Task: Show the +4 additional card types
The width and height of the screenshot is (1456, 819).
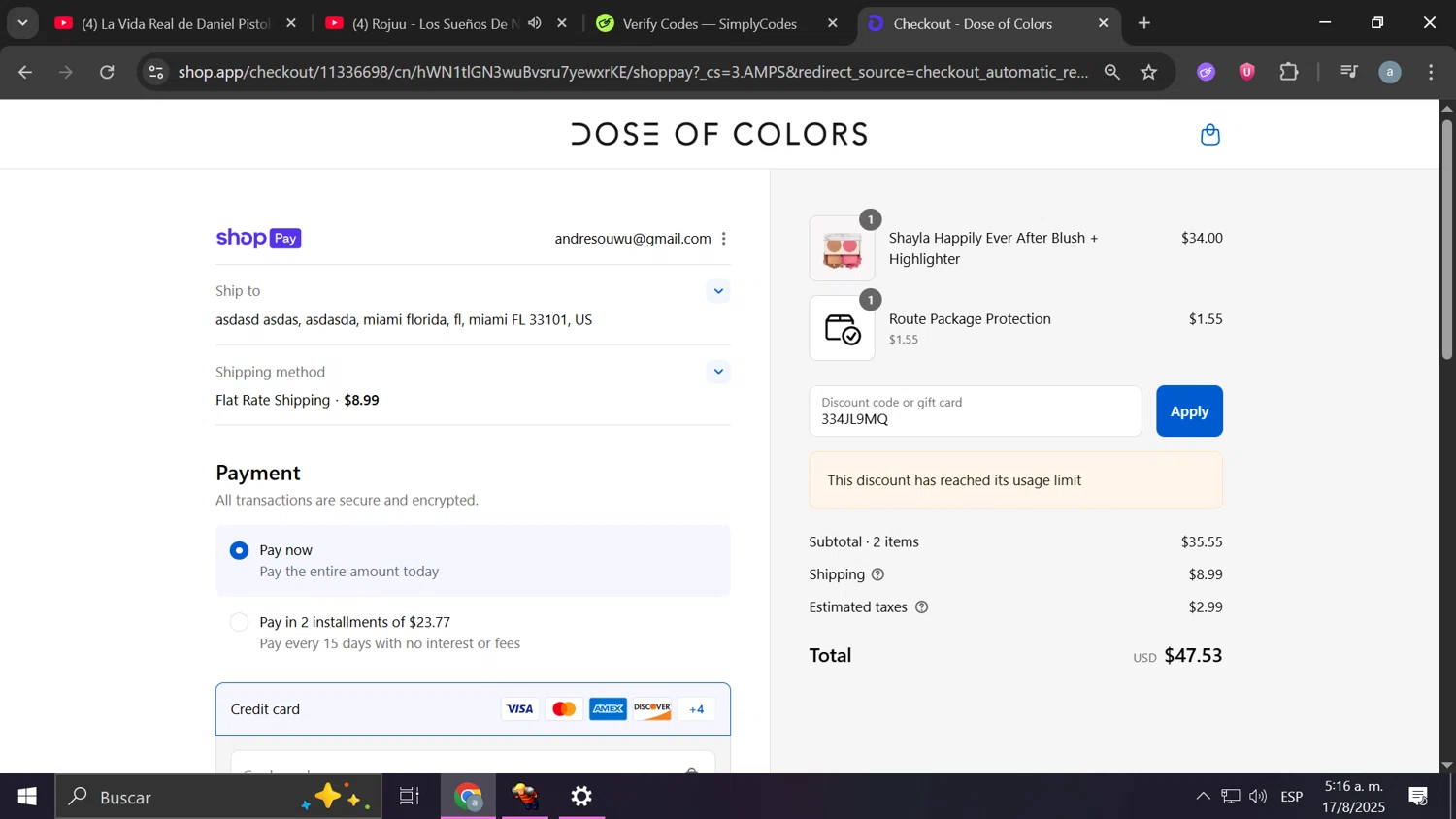Action: [x=697, y=709]
